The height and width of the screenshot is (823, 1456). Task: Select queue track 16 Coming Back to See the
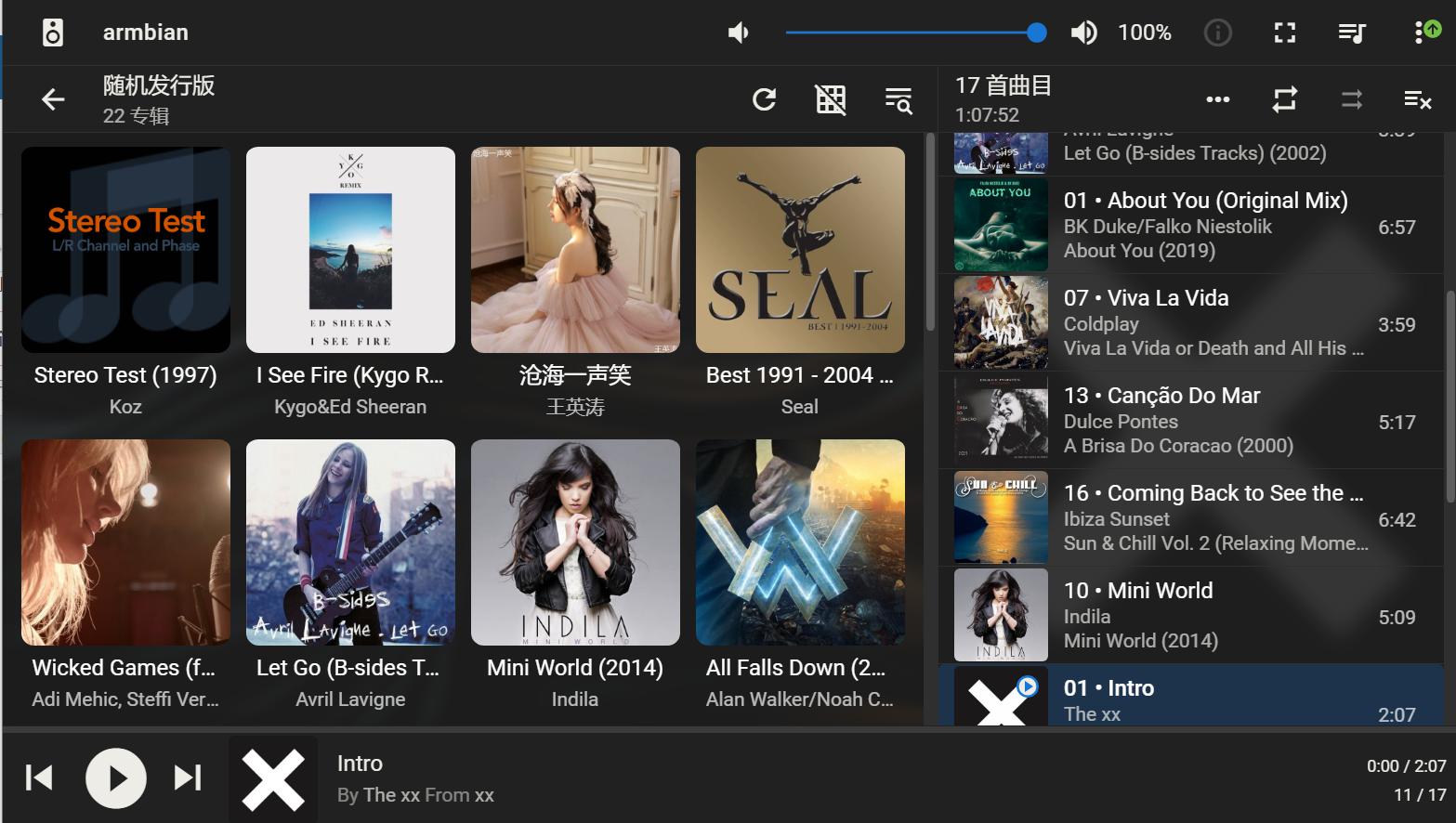(1191, 517)
